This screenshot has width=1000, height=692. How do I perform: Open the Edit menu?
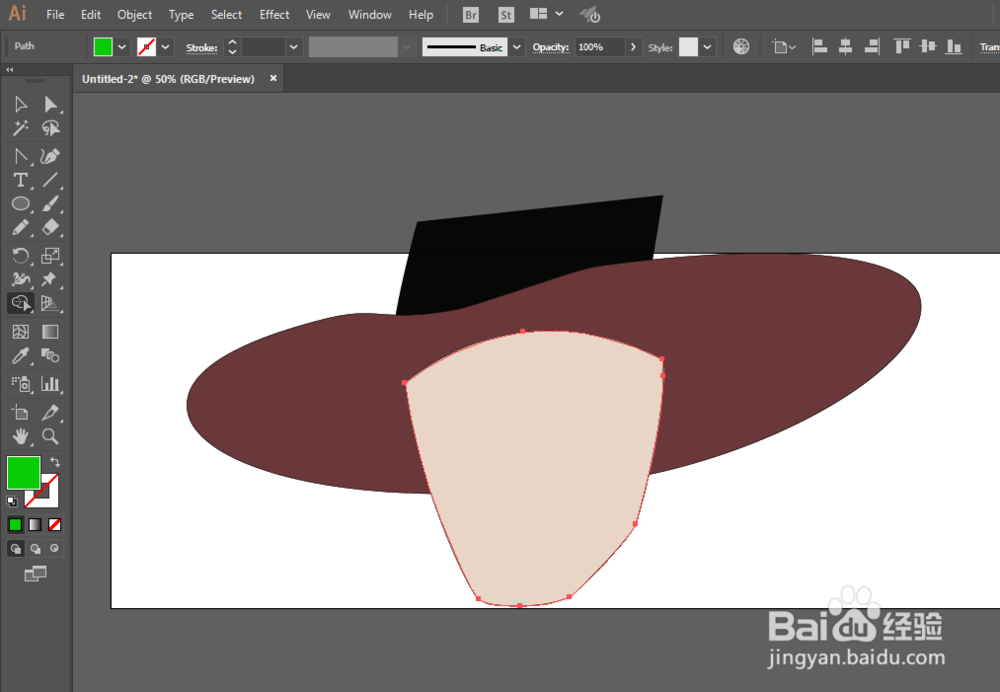[91, 14]
